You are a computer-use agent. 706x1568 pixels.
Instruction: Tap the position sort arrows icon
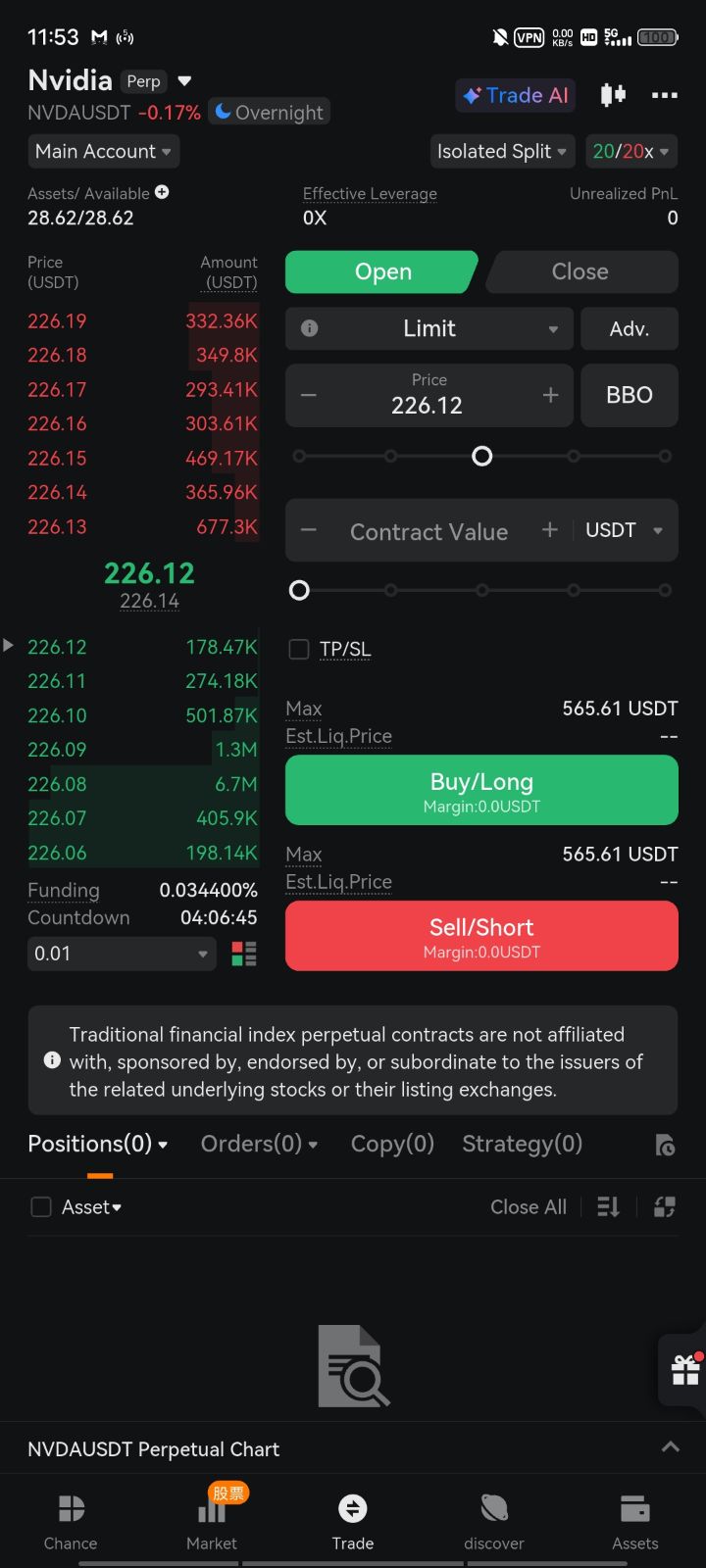(609, 1207)
